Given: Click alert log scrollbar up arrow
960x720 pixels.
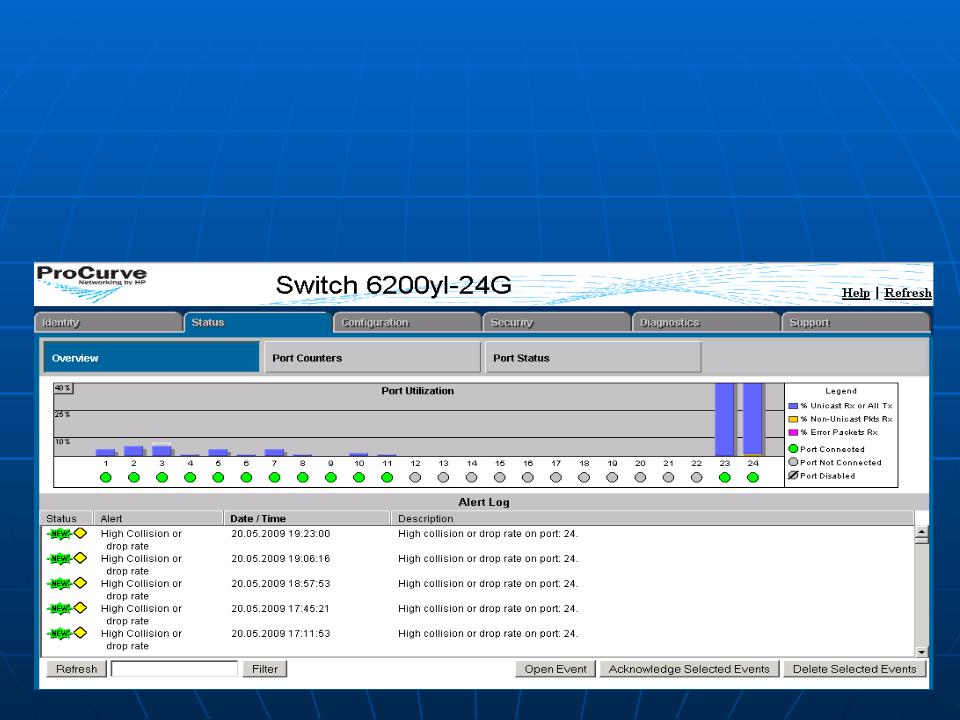Looking at the screenshot, I should [x=921, y=531].
